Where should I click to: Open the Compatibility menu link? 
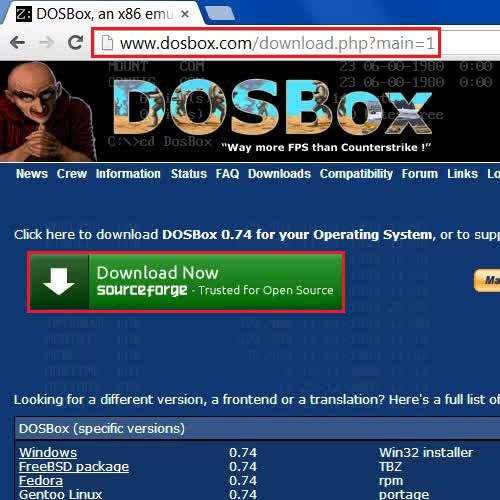click(x=356, y=174)
